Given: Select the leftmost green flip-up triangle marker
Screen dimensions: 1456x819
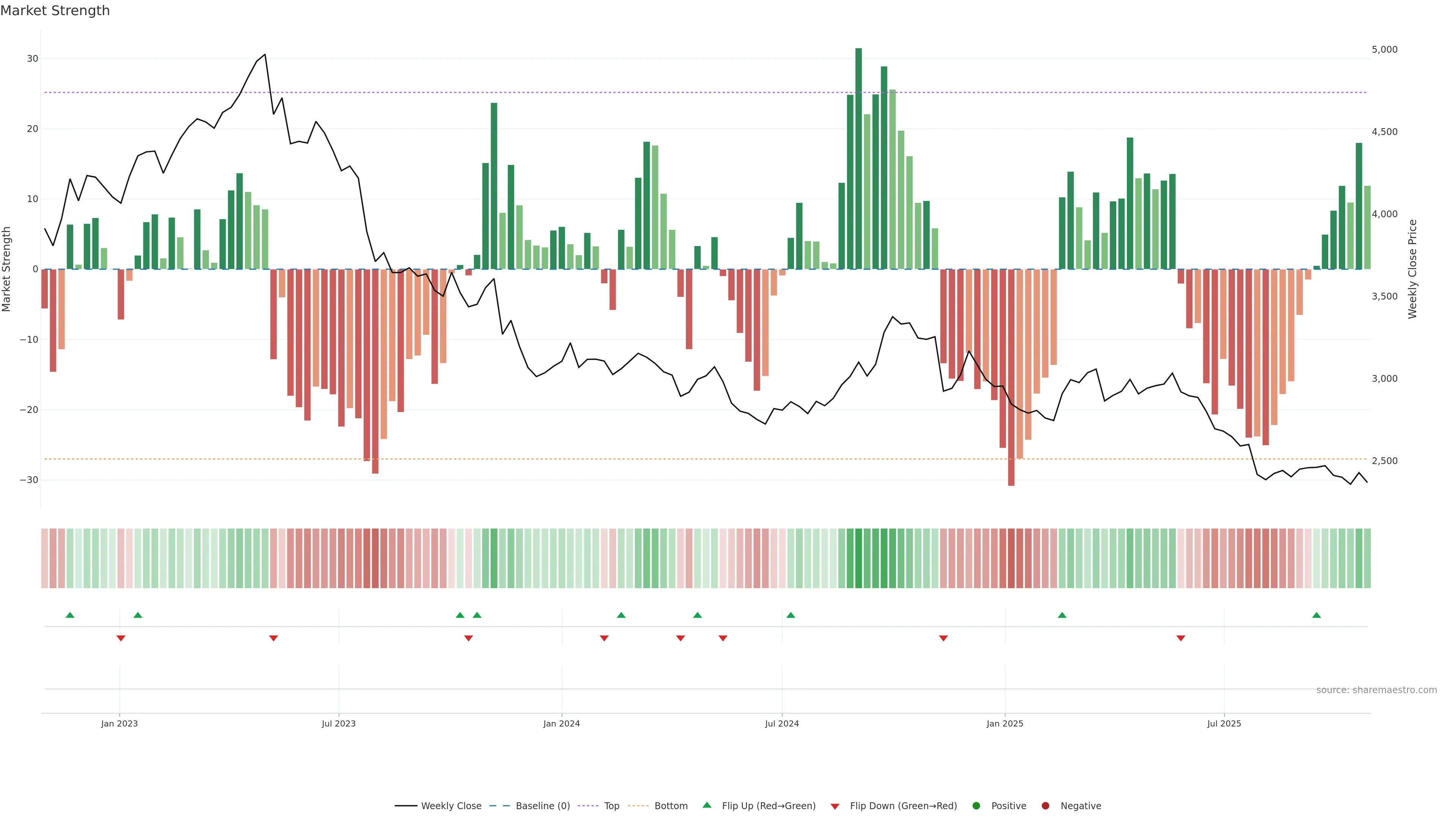Looking at the screenshot, I should pyautogui.click(x=70, y=615).
